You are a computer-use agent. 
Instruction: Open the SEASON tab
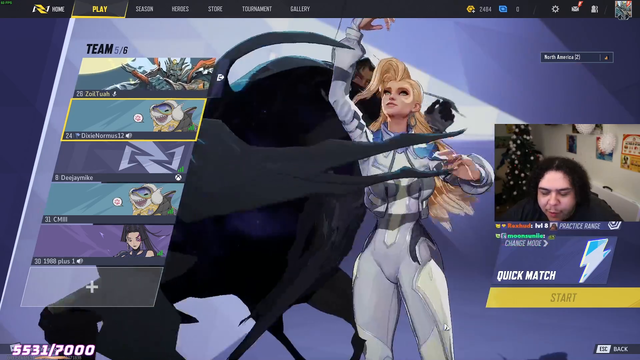coord(144,9)
